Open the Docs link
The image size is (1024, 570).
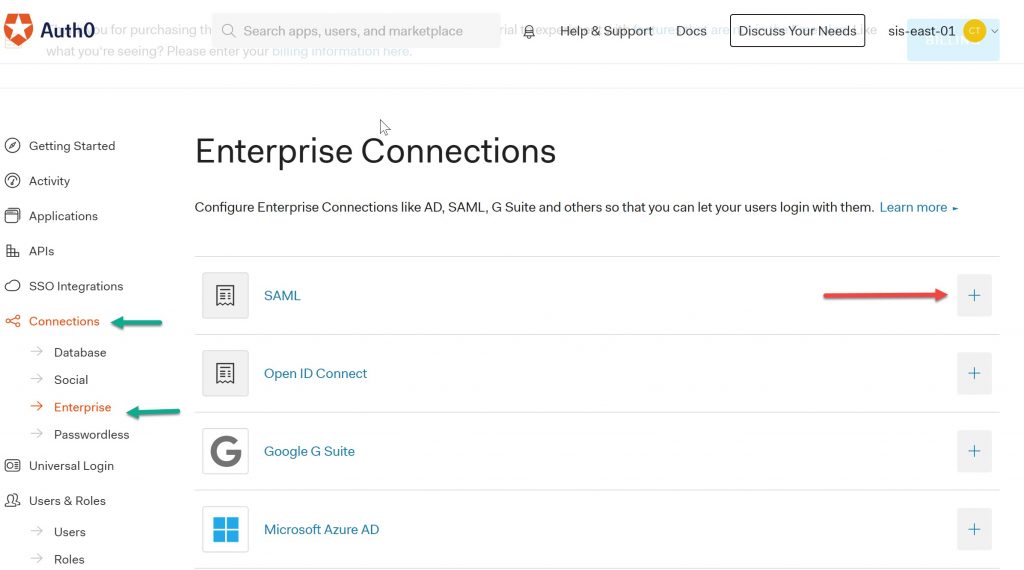tap(691, 31)
